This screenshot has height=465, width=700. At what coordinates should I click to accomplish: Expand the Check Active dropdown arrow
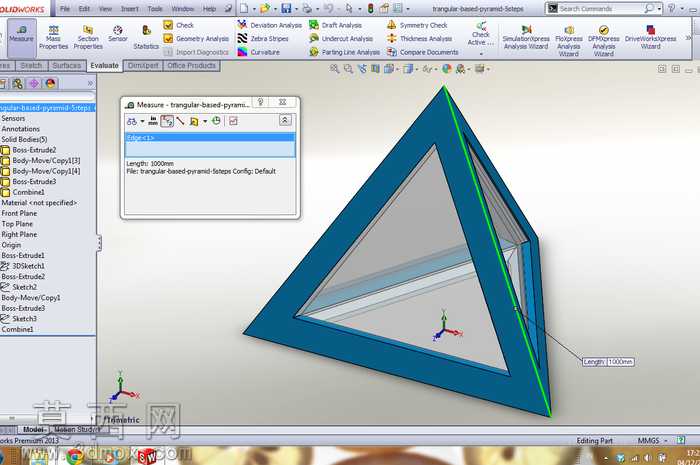pyautogui.click(x=481, y=54)
